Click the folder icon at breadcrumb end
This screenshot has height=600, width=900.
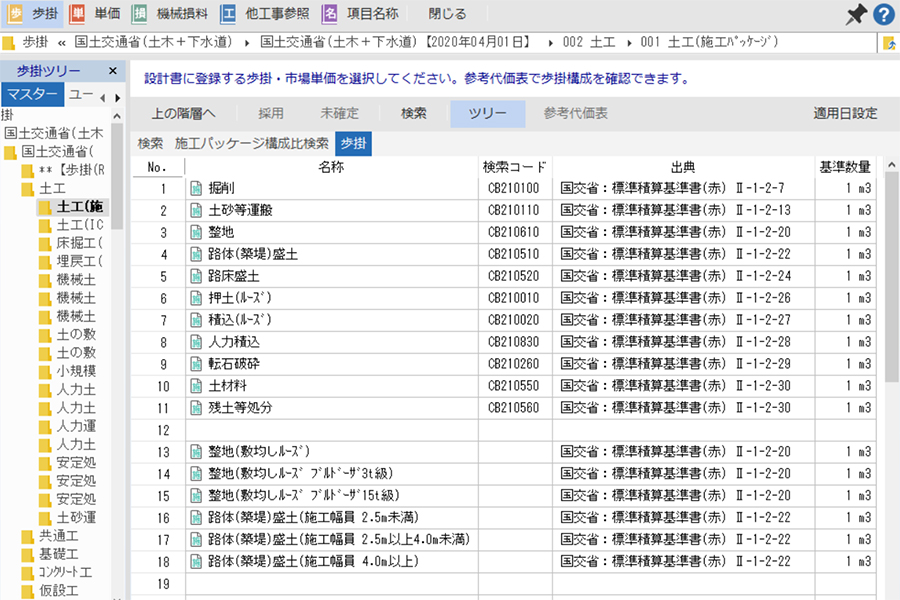point(889,42)
